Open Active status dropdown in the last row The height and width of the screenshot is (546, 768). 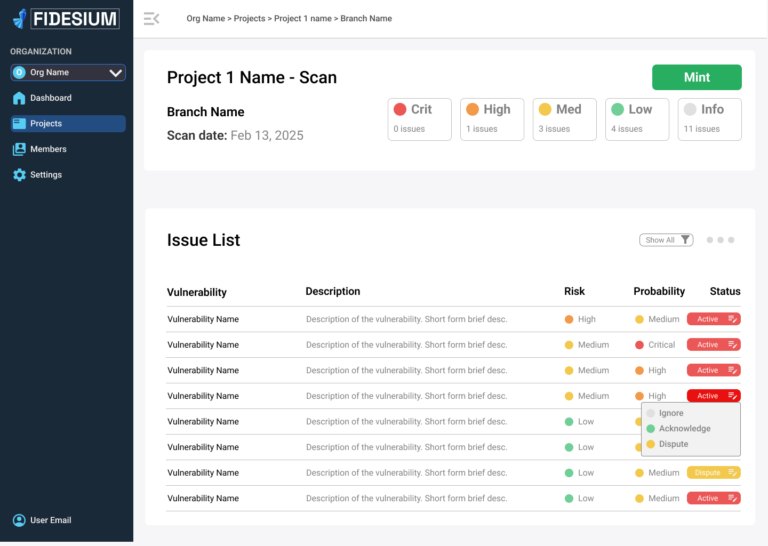tap(714, 498)
